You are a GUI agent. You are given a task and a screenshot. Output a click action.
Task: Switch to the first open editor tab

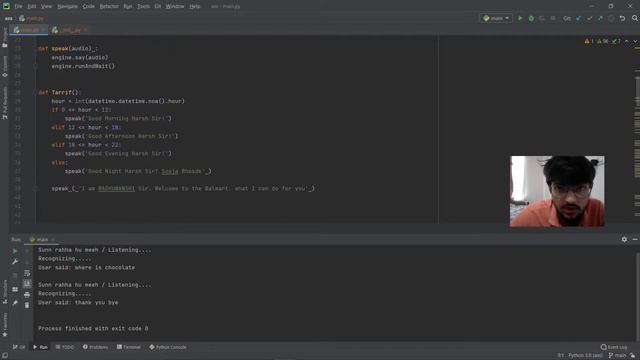coord(29,30)
